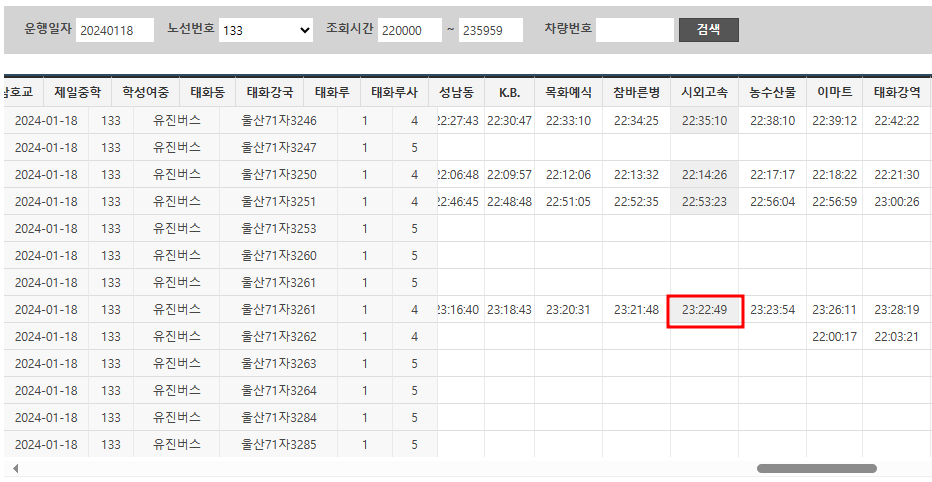
Task: Click the 운행일자 date input field
Action: click(x=114, y=30)
